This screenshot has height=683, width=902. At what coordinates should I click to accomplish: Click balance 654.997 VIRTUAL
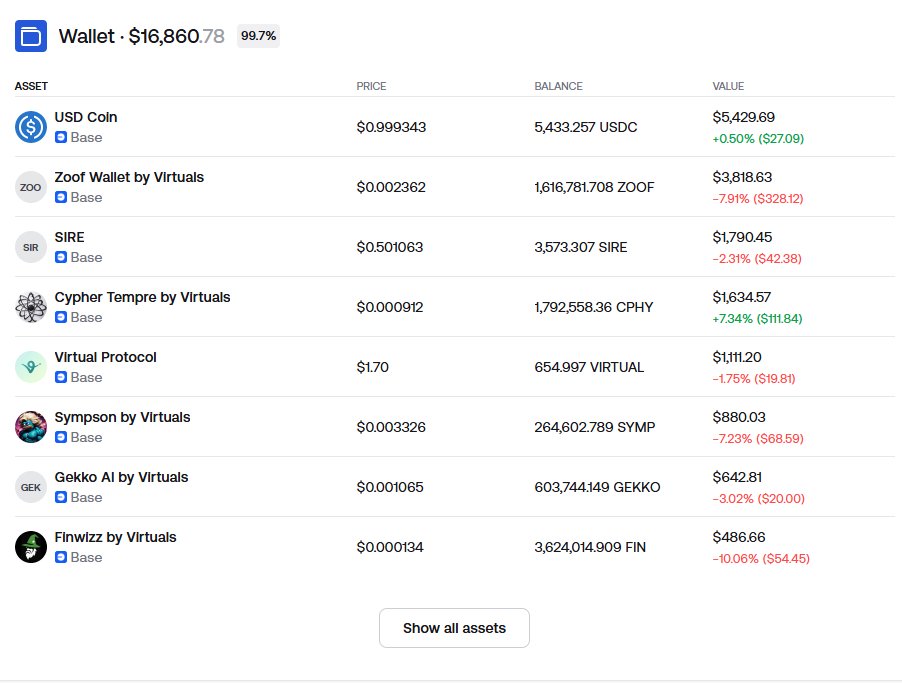point(589,367)
